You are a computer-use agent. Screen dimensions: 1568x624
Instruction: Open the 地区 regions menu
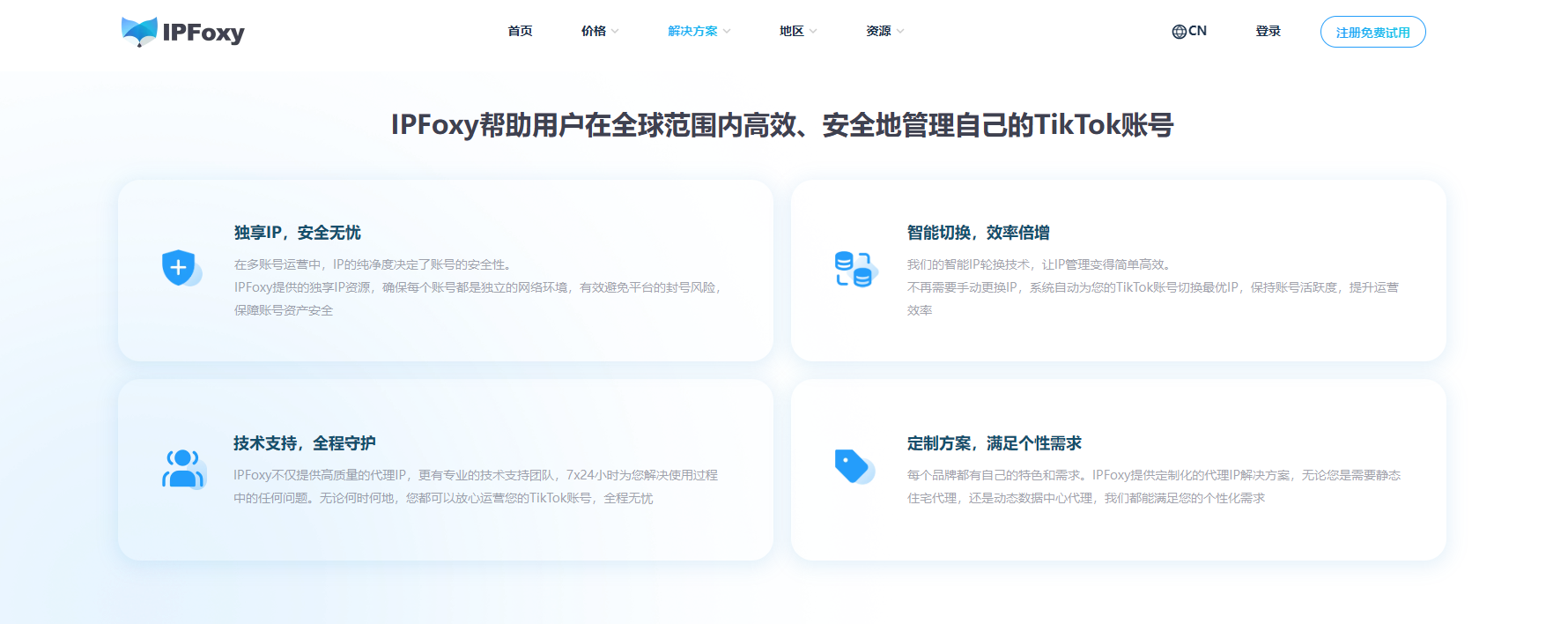pos(792,31)
